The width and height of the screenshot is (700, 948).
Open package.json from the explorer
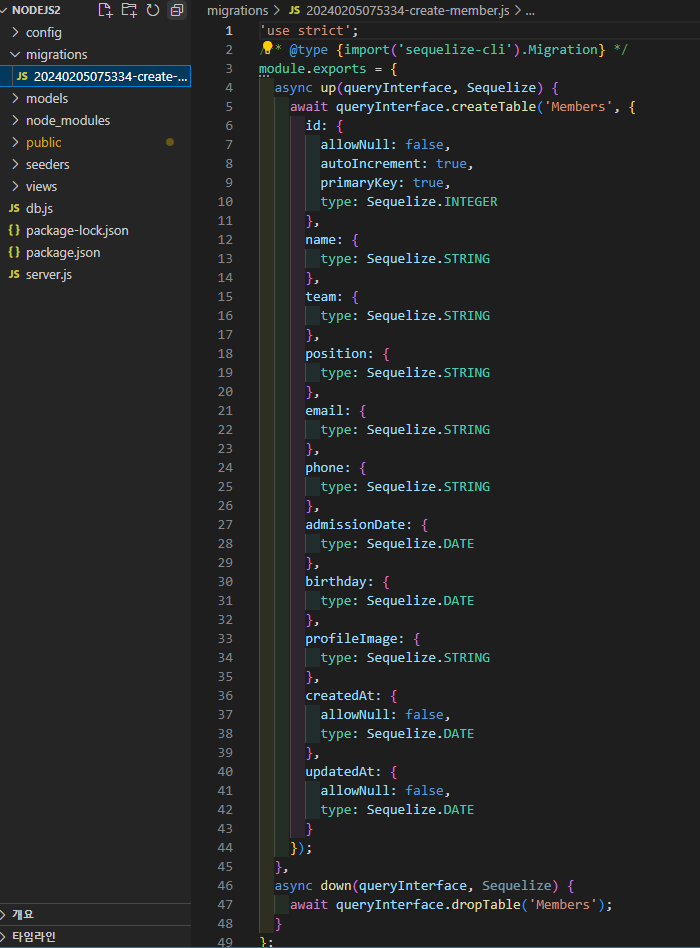click(x=63, y=252)
